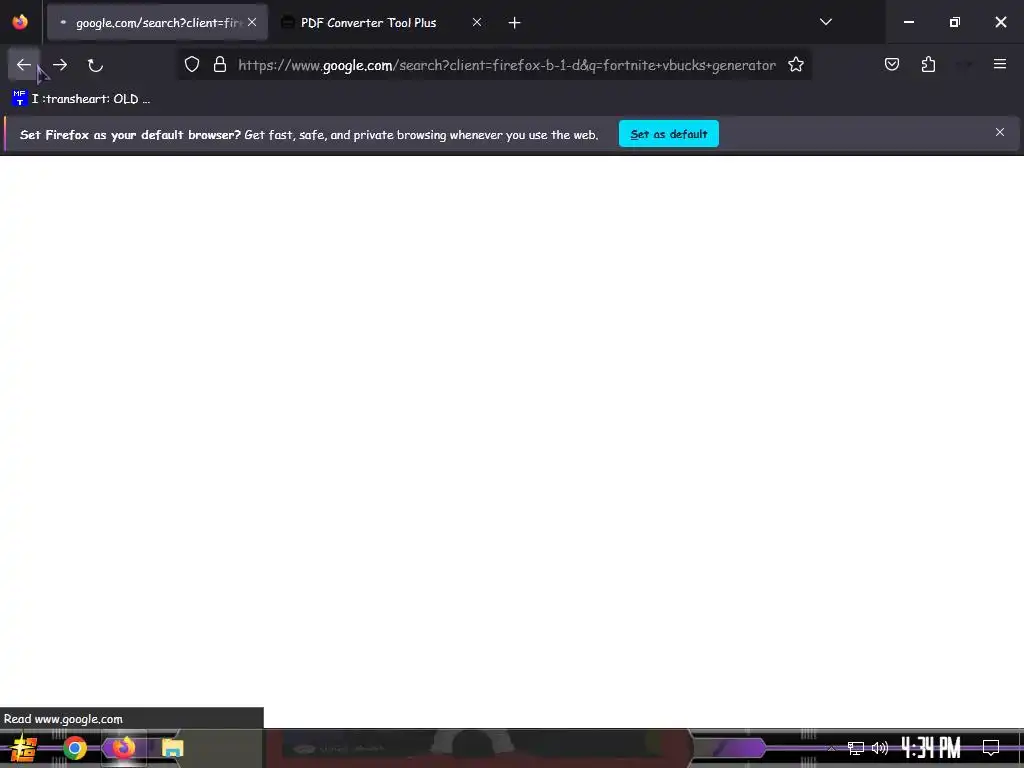Open the 4:34 PM taskbar clock

(x=931, y=748)
